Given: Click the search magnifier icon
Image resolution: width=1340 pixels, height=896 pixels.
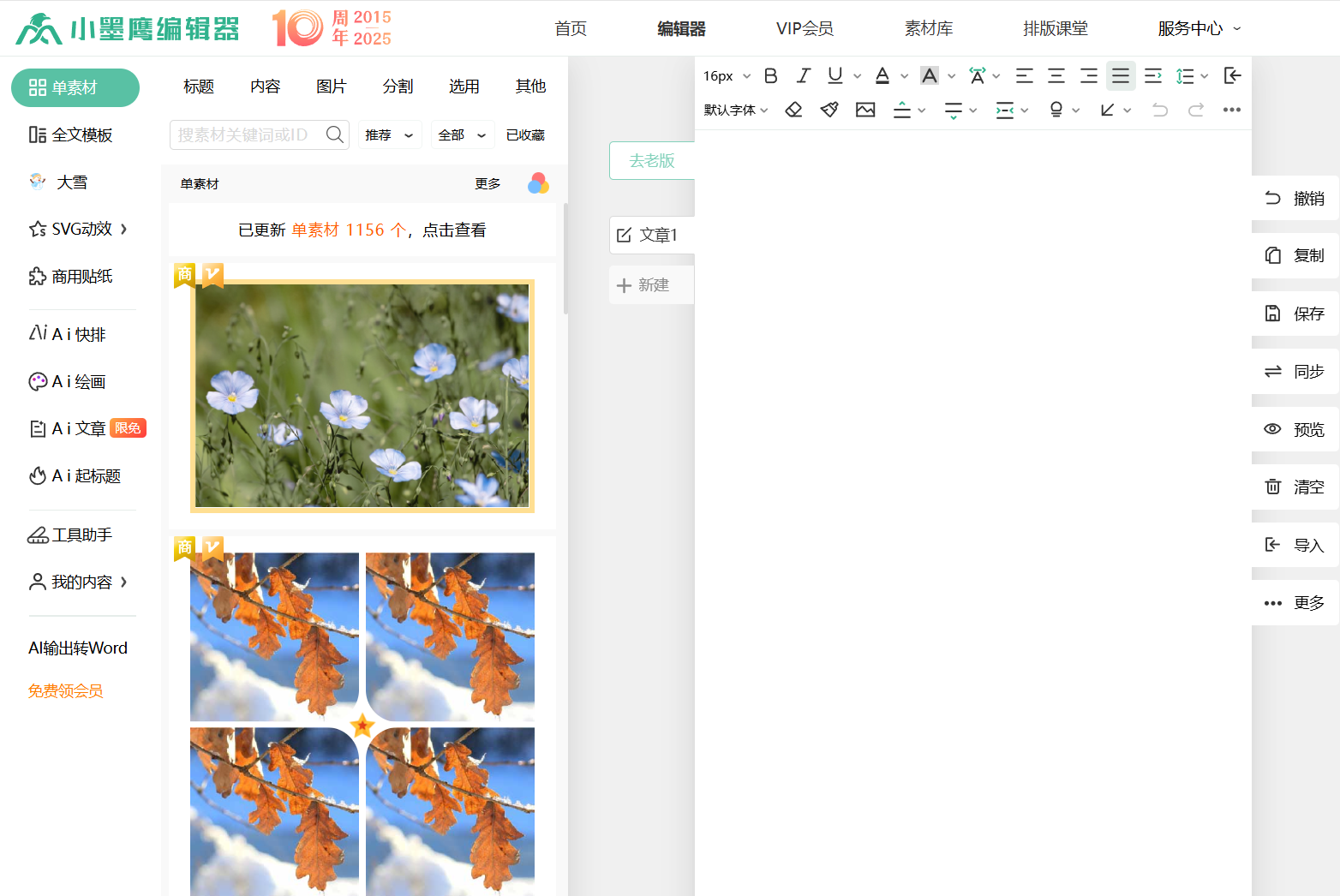Looking at the screenshot, I should point(334,134).
